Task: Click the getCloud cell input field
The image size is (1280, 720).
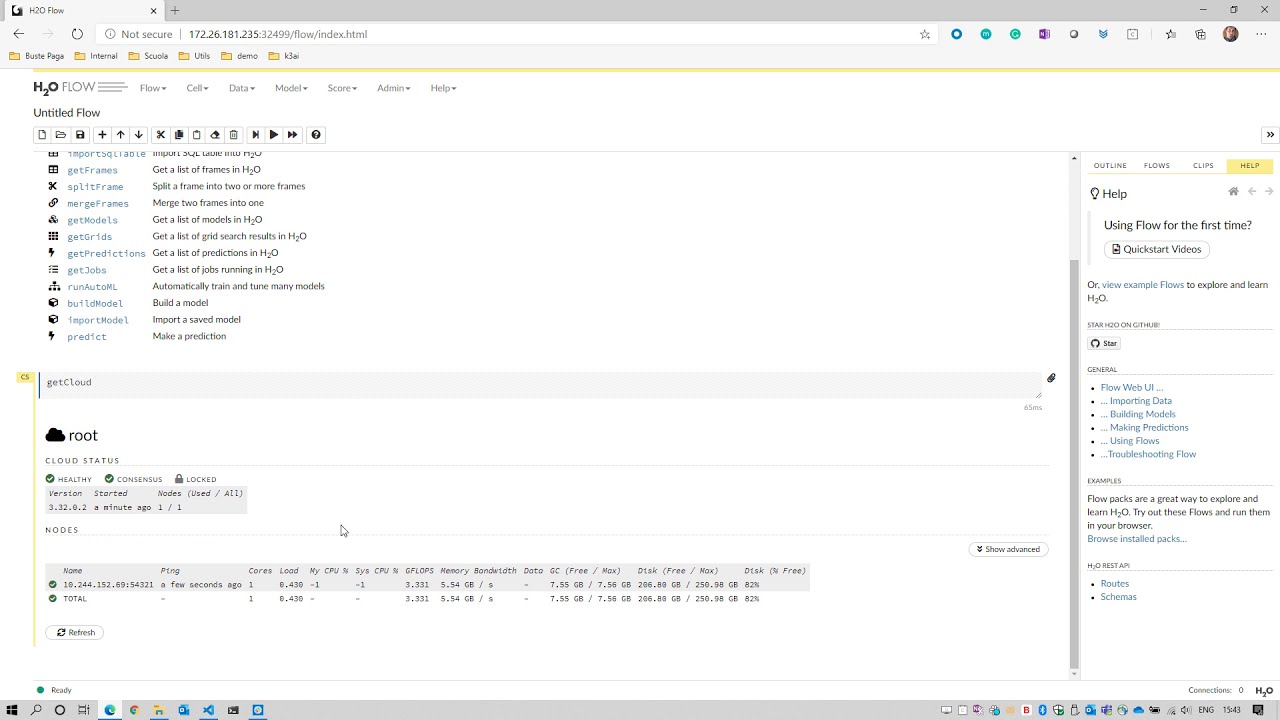Action: (x=540, y=384)
